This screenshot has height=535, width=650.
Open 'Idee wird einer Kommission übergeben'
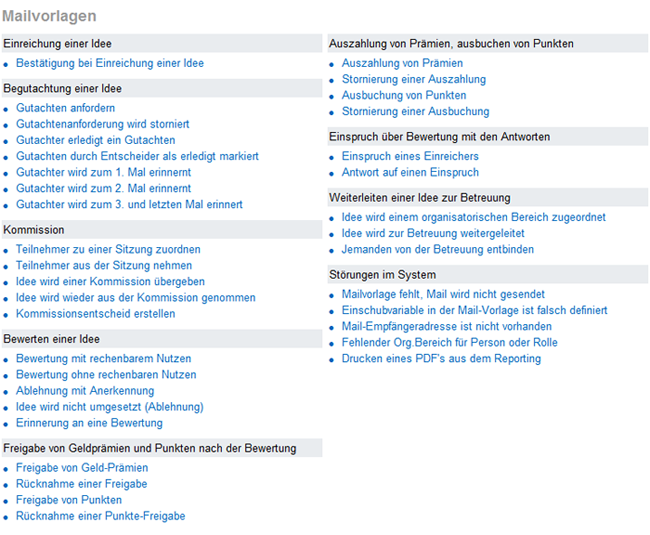click(110, 282)
